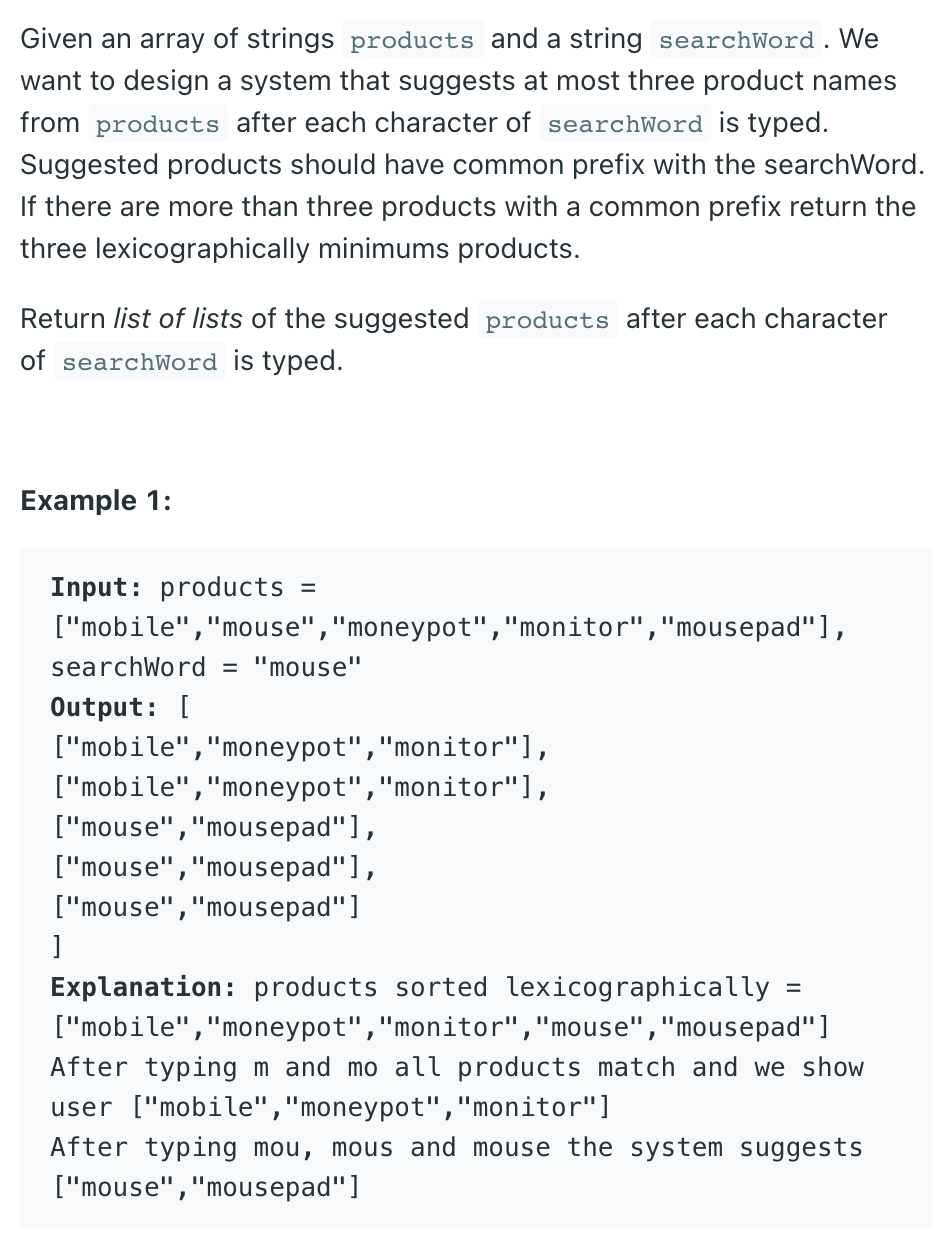The width and height of the screenshot is (952, 1244).
Task: Click the final ["mouse","mousepad"] line at the bottom
Action: click(206, 1187)
